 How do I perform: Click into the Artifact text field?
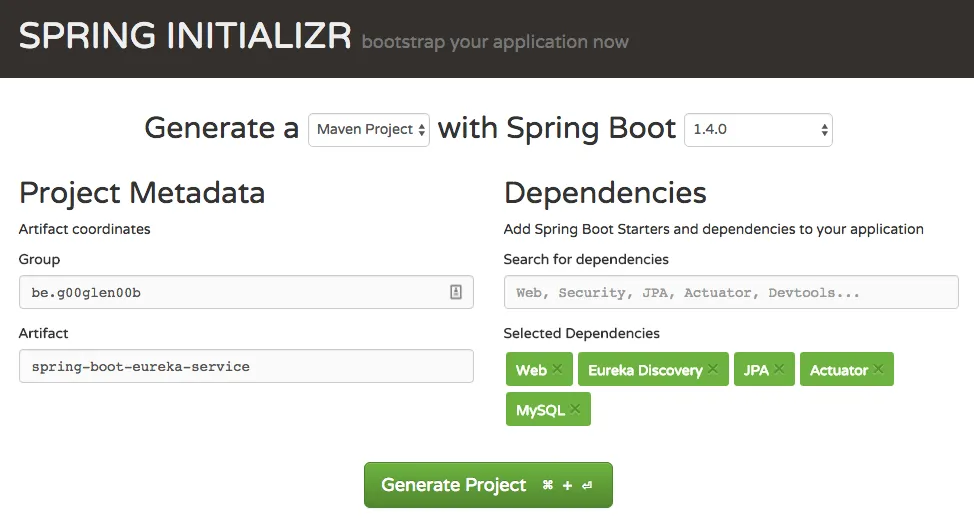(246, 366)
